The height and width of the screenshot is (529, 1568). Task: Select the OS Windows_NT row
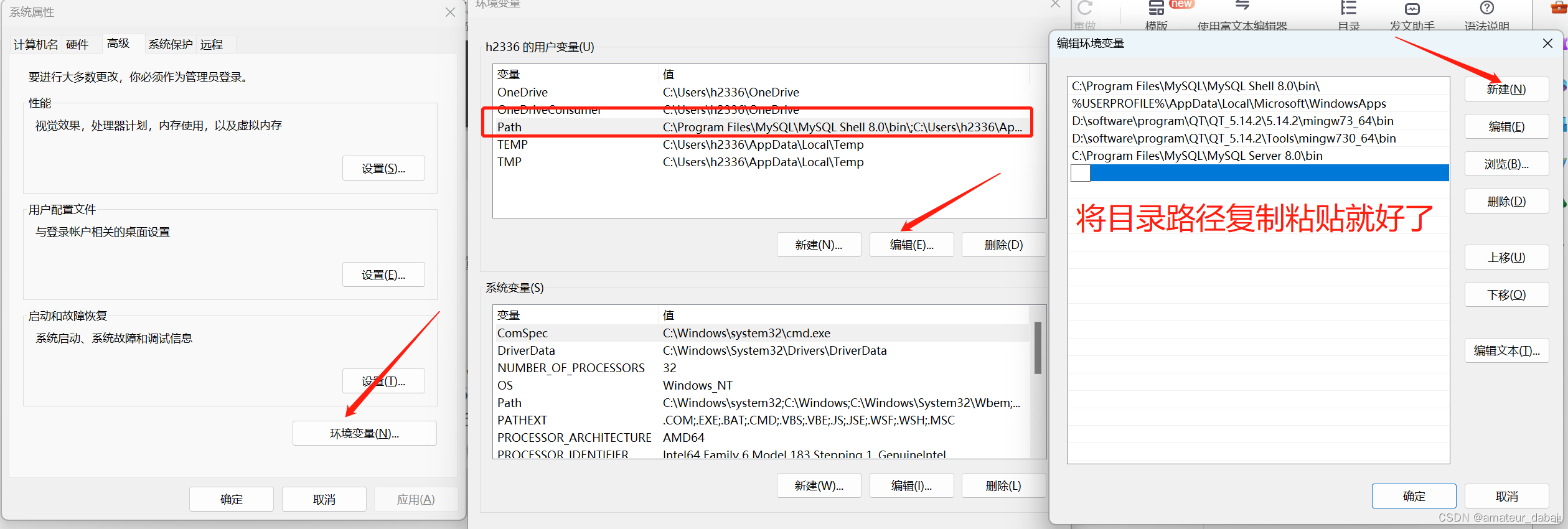pyautogui.click(x=761, y=386)
